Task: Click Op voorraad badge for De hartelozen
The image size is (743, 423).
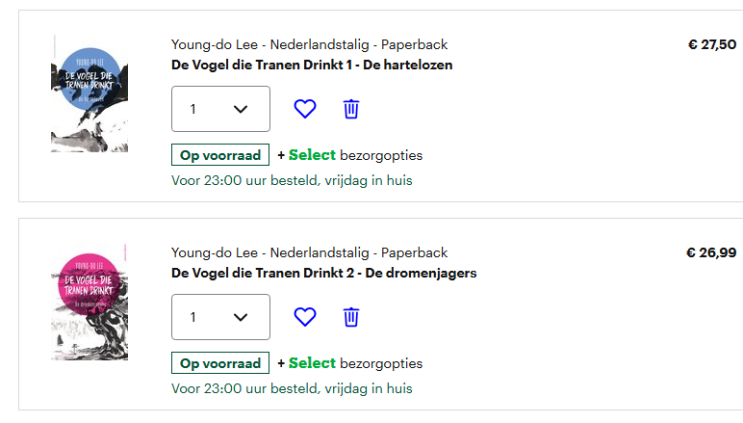Action: 220,155
